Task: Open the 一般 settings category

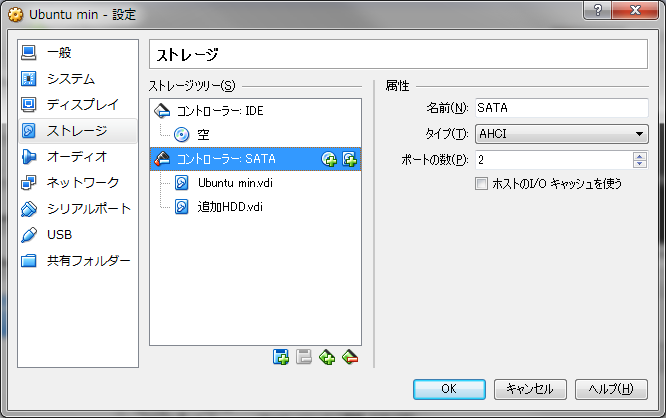Action: [x=78, y=53]
